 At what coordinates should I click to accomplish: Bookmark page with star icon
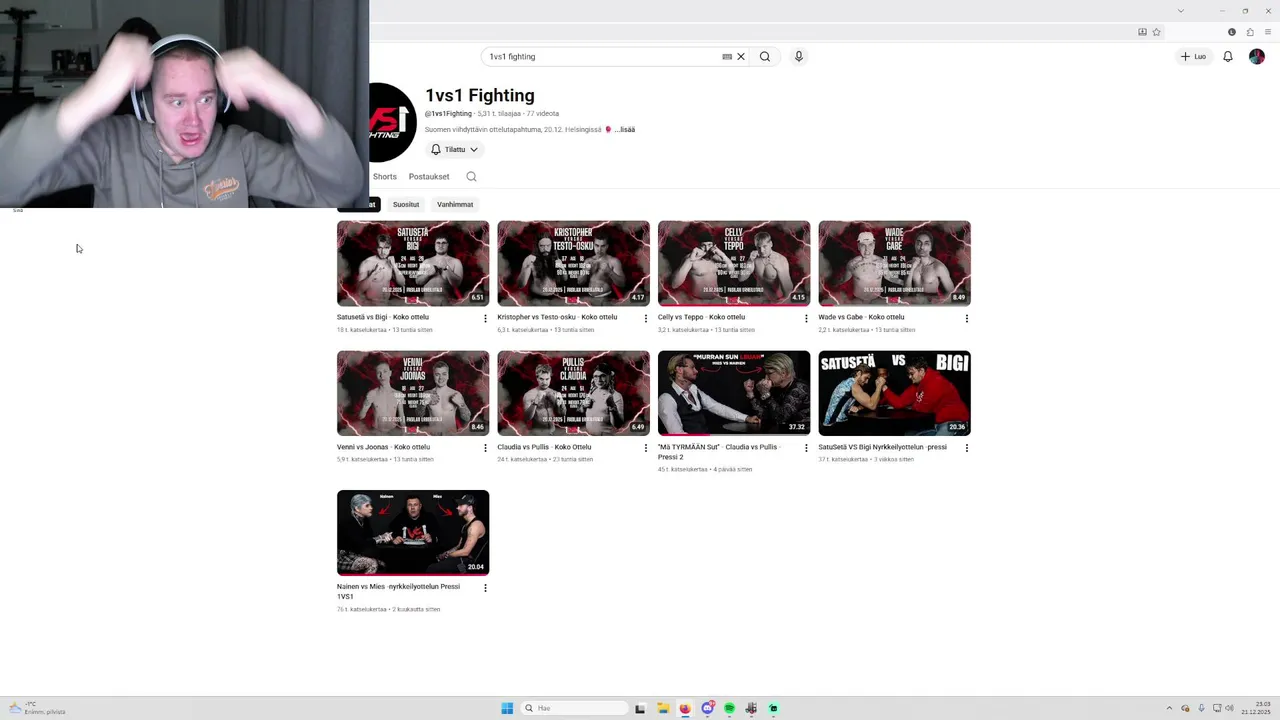(1156, 32)
